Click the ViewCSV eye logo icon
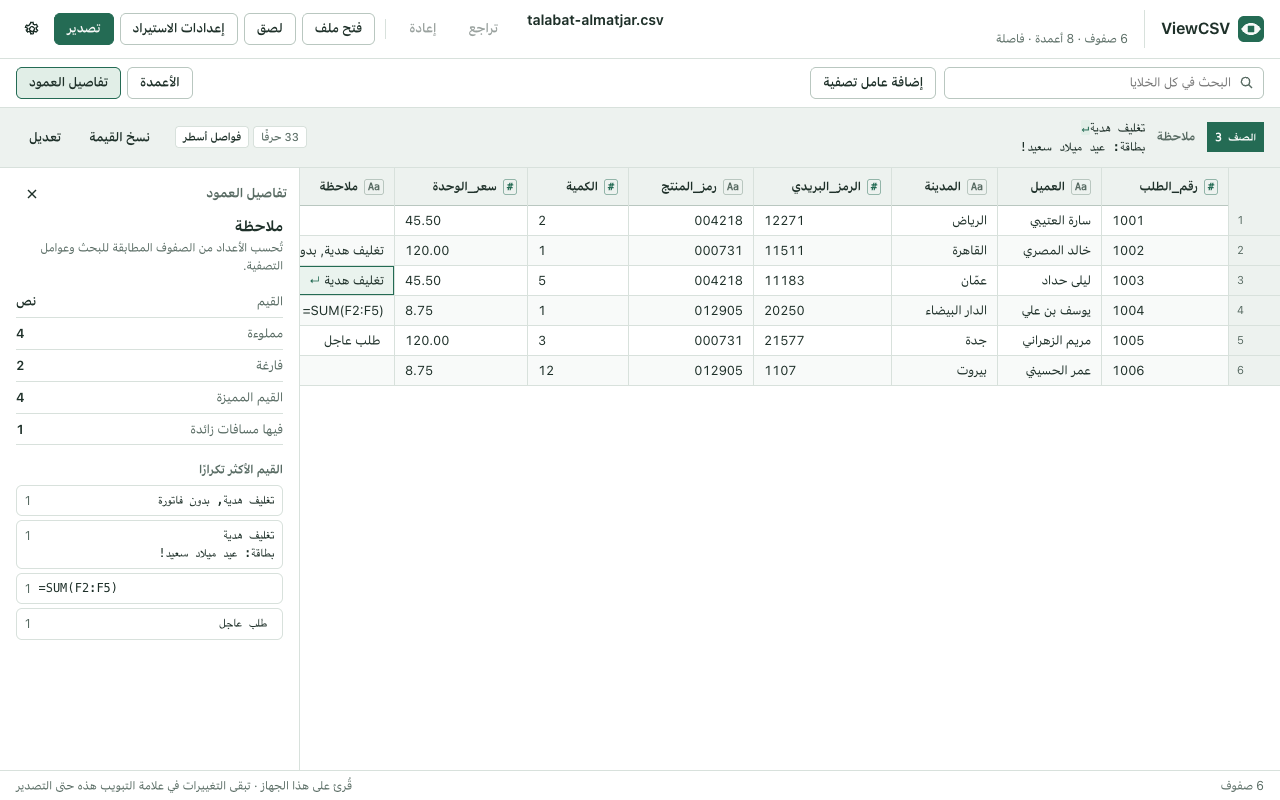The width and height of the screenshot is (1280, 800). [x=1250, y=29]
